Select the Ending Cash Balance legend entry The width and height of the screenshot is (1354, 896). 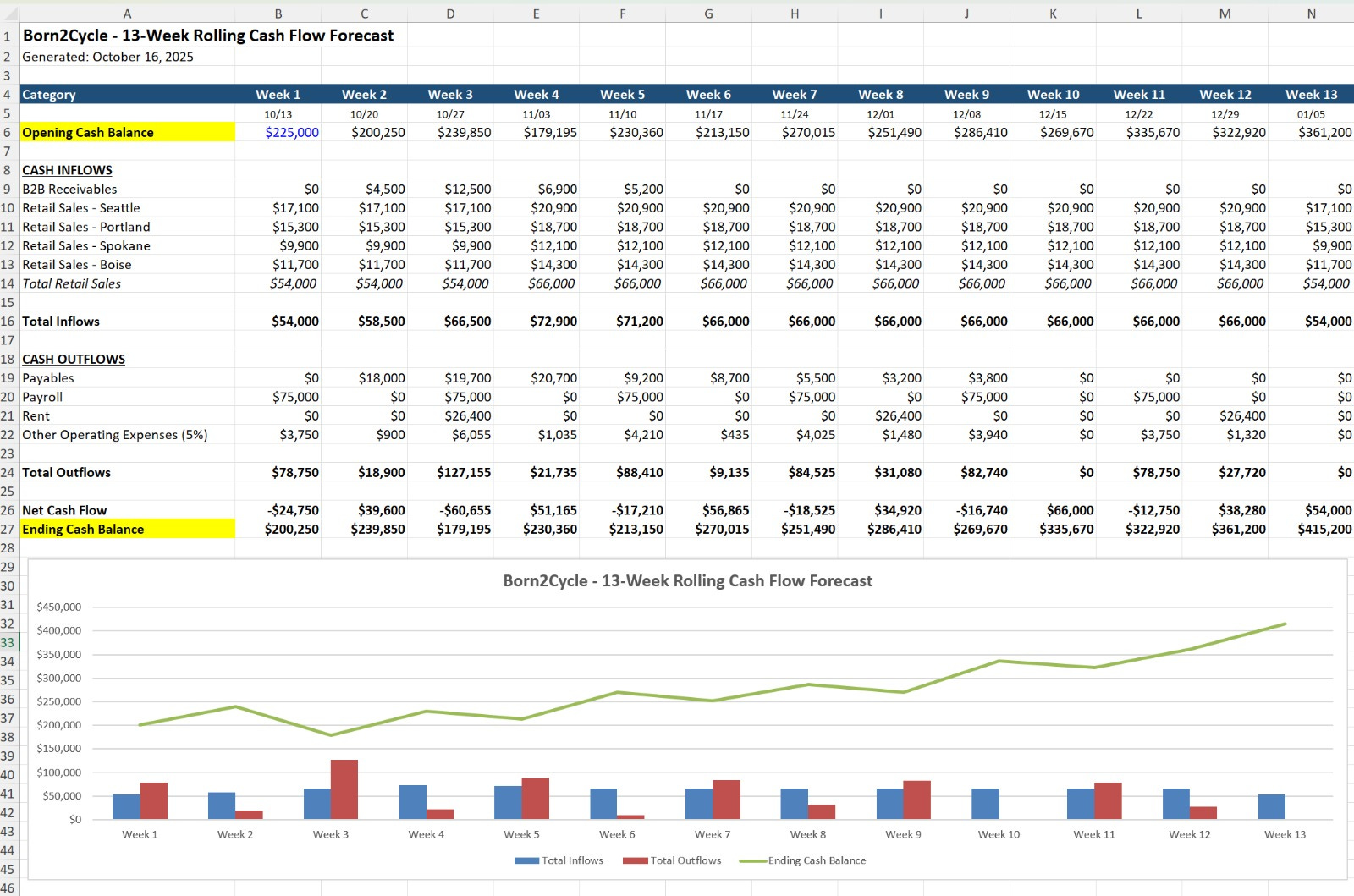pos(802,860)
